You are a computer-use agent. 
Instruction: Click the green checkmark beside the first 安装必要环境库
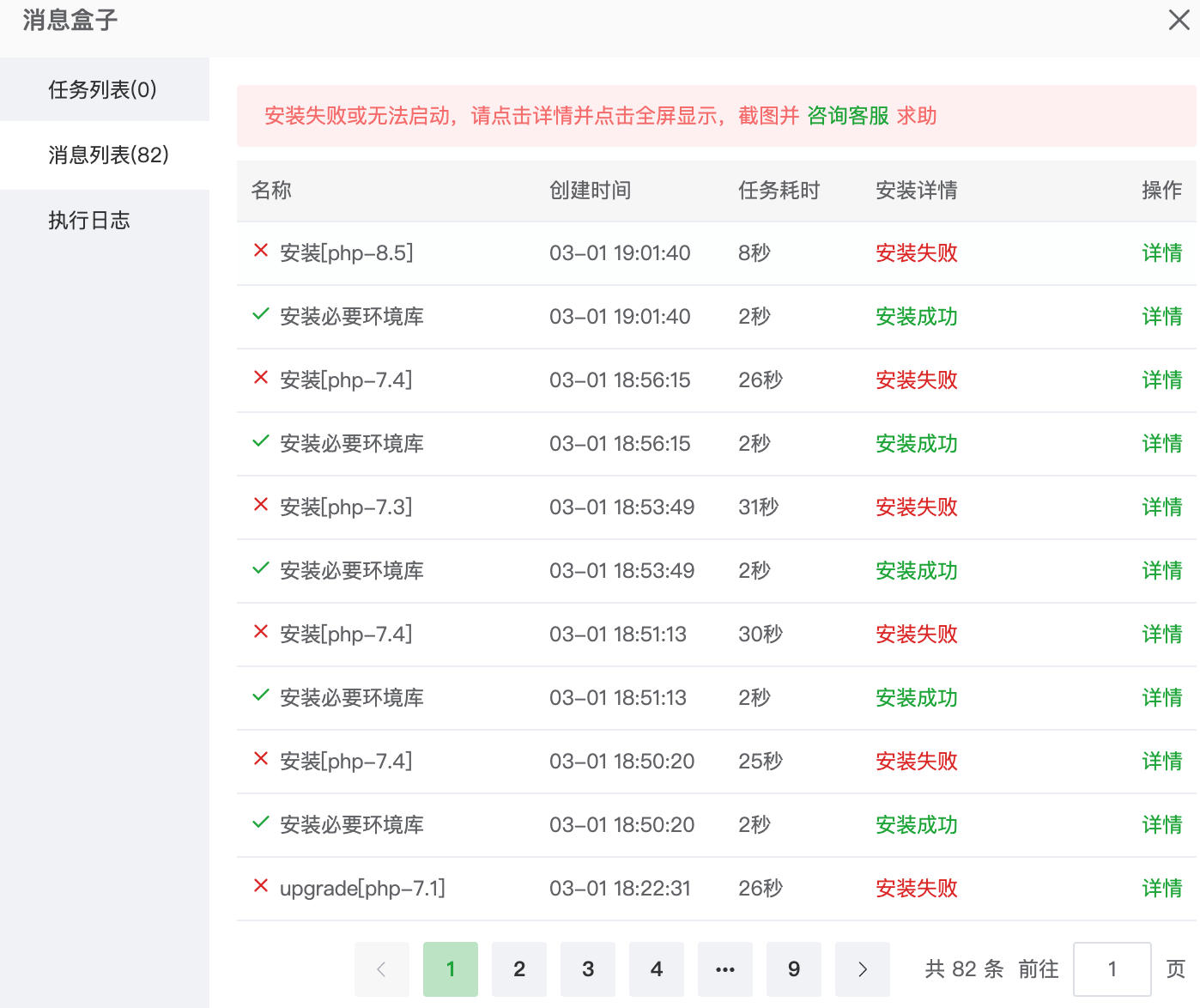pos(261,314)
